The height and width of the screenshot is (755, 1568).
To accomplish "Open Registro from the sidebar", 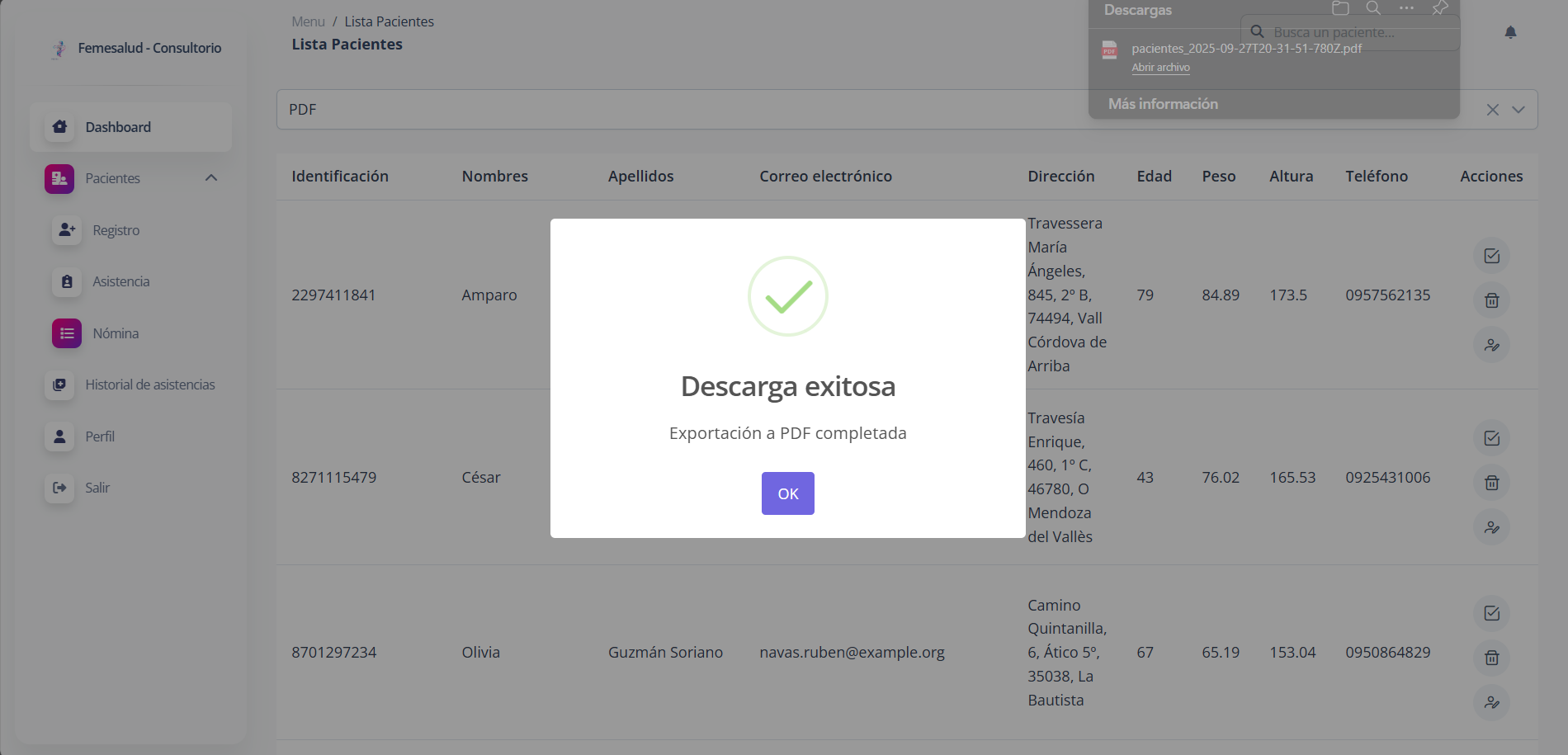I will [116, 230].
